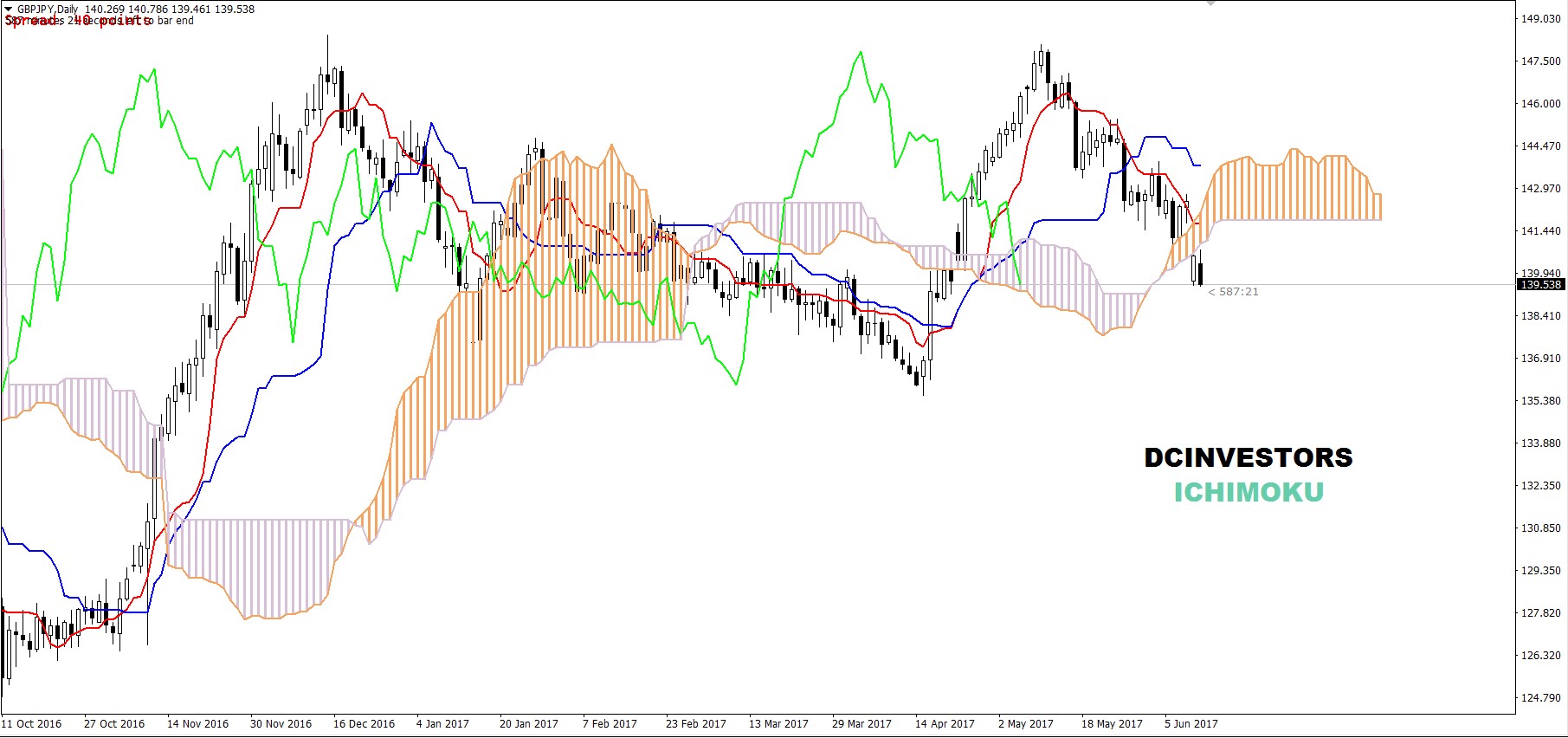Viewport: 1568px width, 738px height.
Task: Click the DCINVESTORS watermark text
Action: tap(1248, 457)
